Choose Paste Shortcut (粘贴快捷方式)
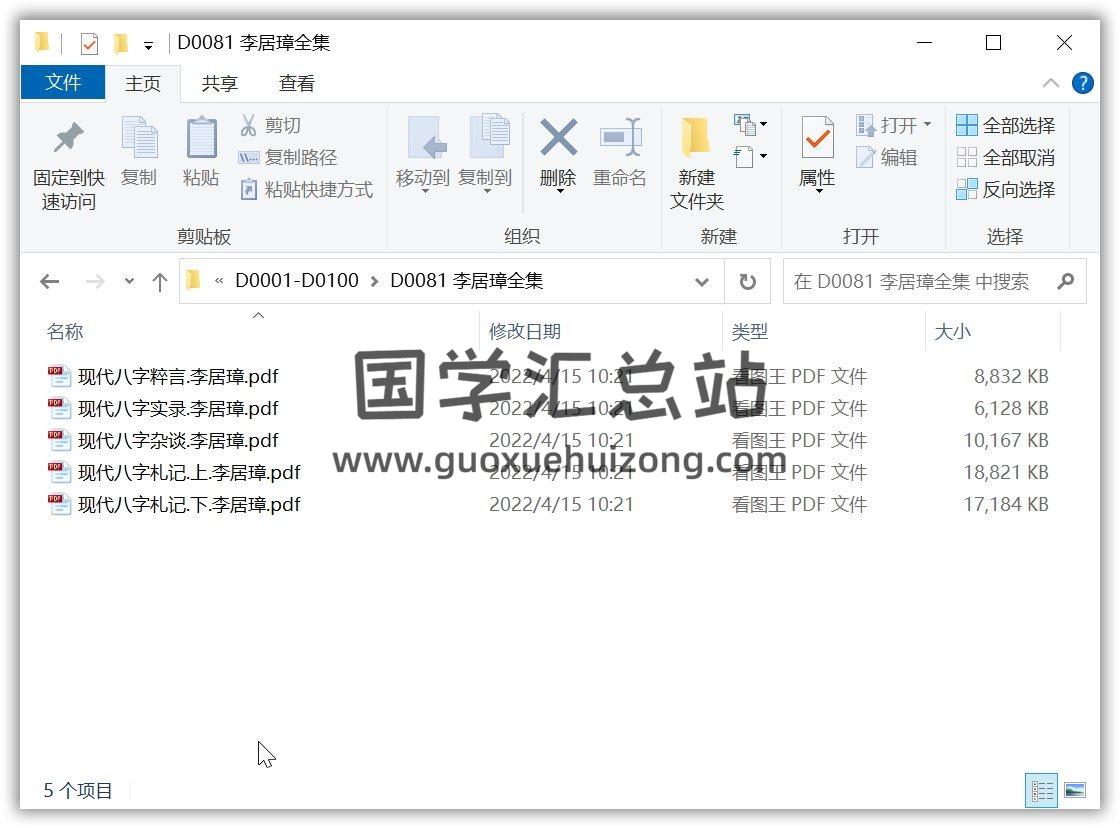The height and width of the screenshot is (829, 1120). point(306,189)
